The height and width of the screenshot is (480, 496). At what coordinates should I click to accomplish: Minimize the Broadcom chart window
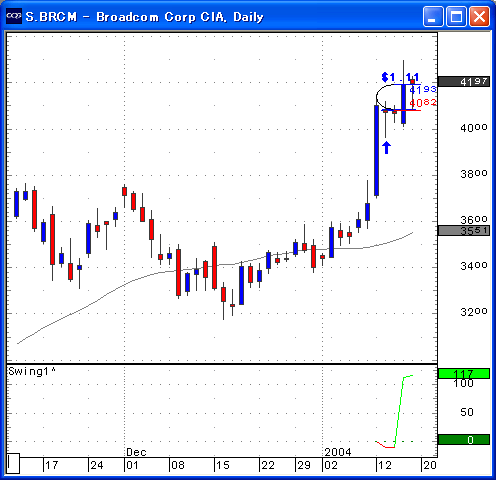tap(433, 16)
